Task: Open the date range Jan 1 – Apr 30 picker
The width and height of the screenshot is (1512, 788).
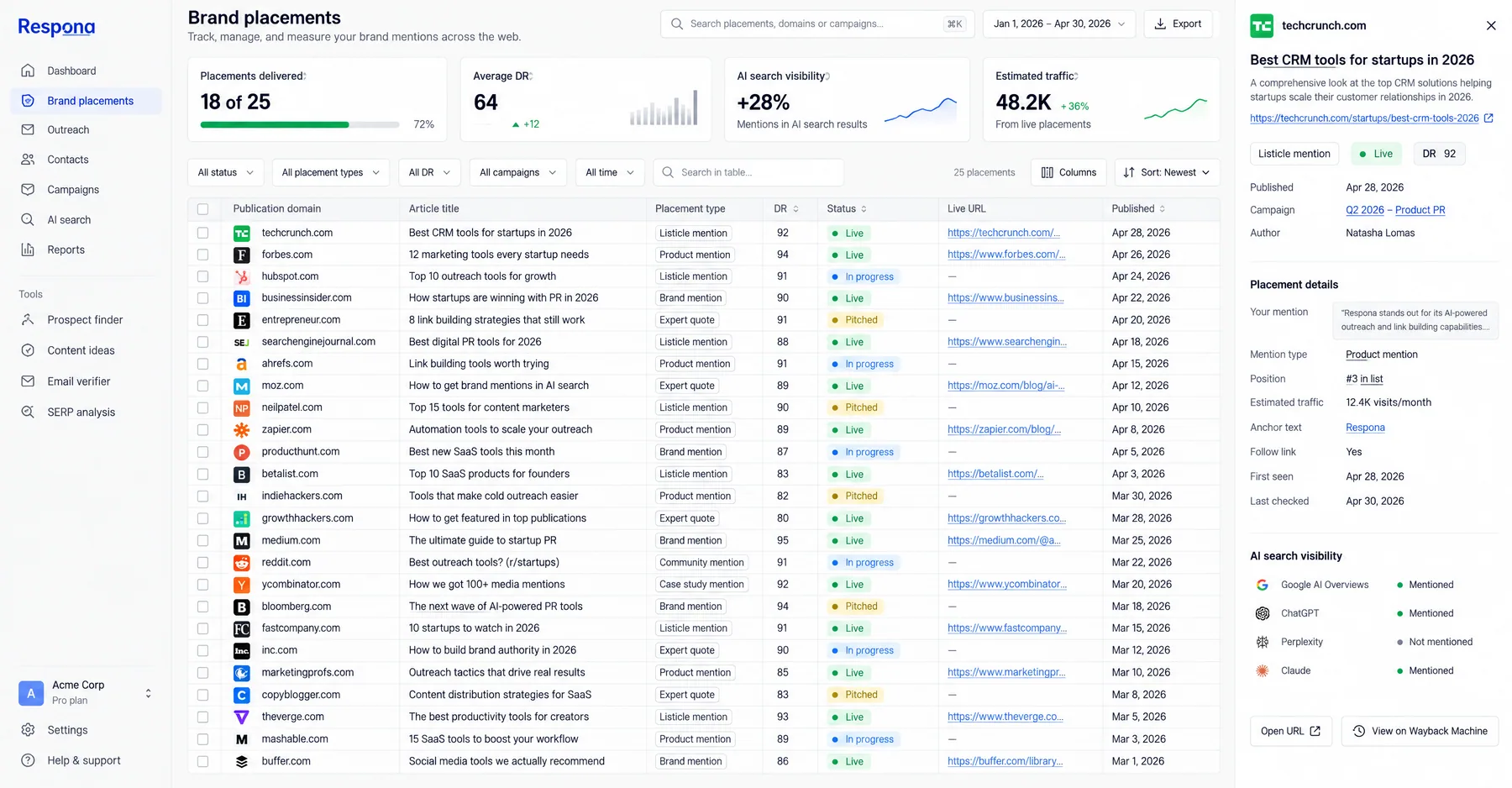Action: 1059,24
